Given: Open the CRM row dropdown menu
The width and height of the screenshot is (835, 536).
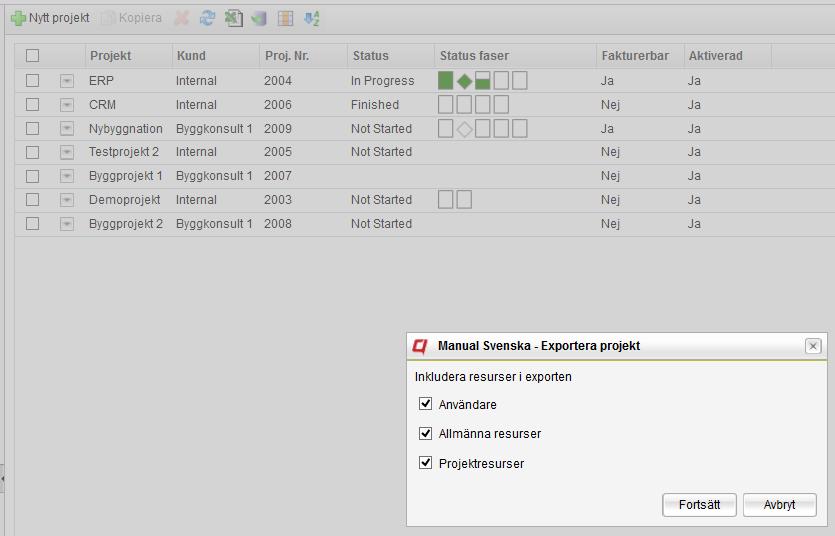Looking at the screenshot, I should click(67, 105).
